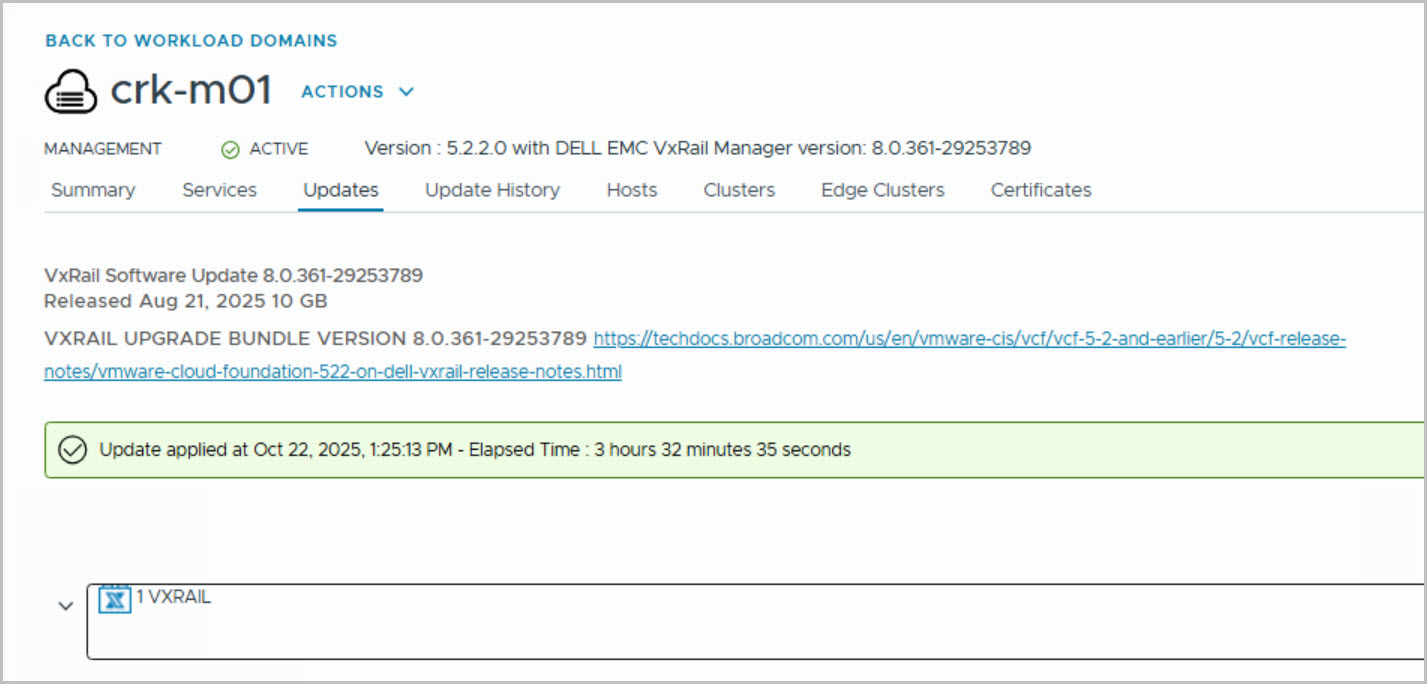Switch to the Clusters tab

click(739, 190)
